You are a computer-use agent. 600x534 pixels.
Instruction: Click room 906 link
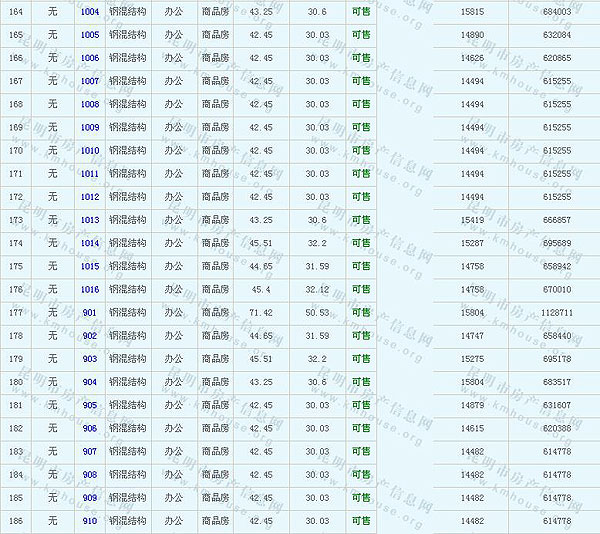pyautogui.click(x=90, y=428)
